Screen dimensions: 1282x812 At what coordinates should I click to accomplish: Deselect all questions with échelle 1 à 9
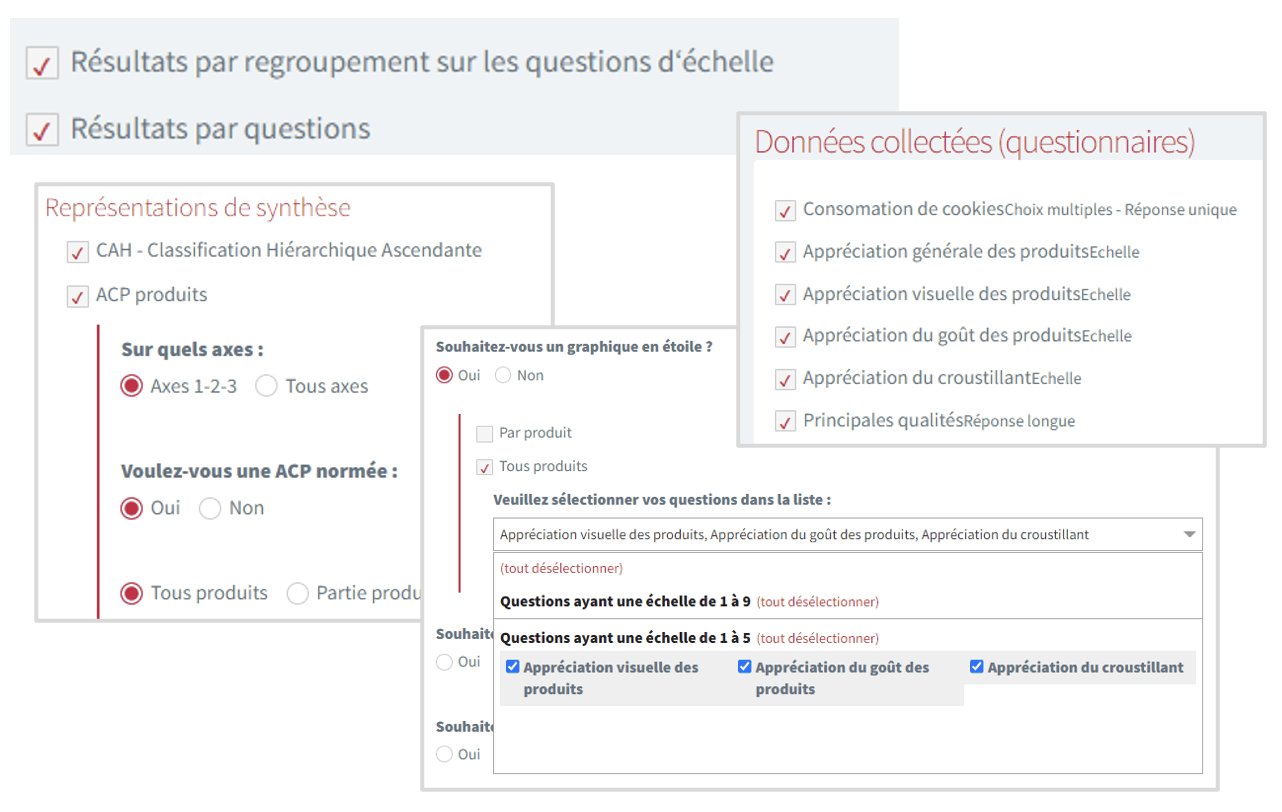click(817, 602)
